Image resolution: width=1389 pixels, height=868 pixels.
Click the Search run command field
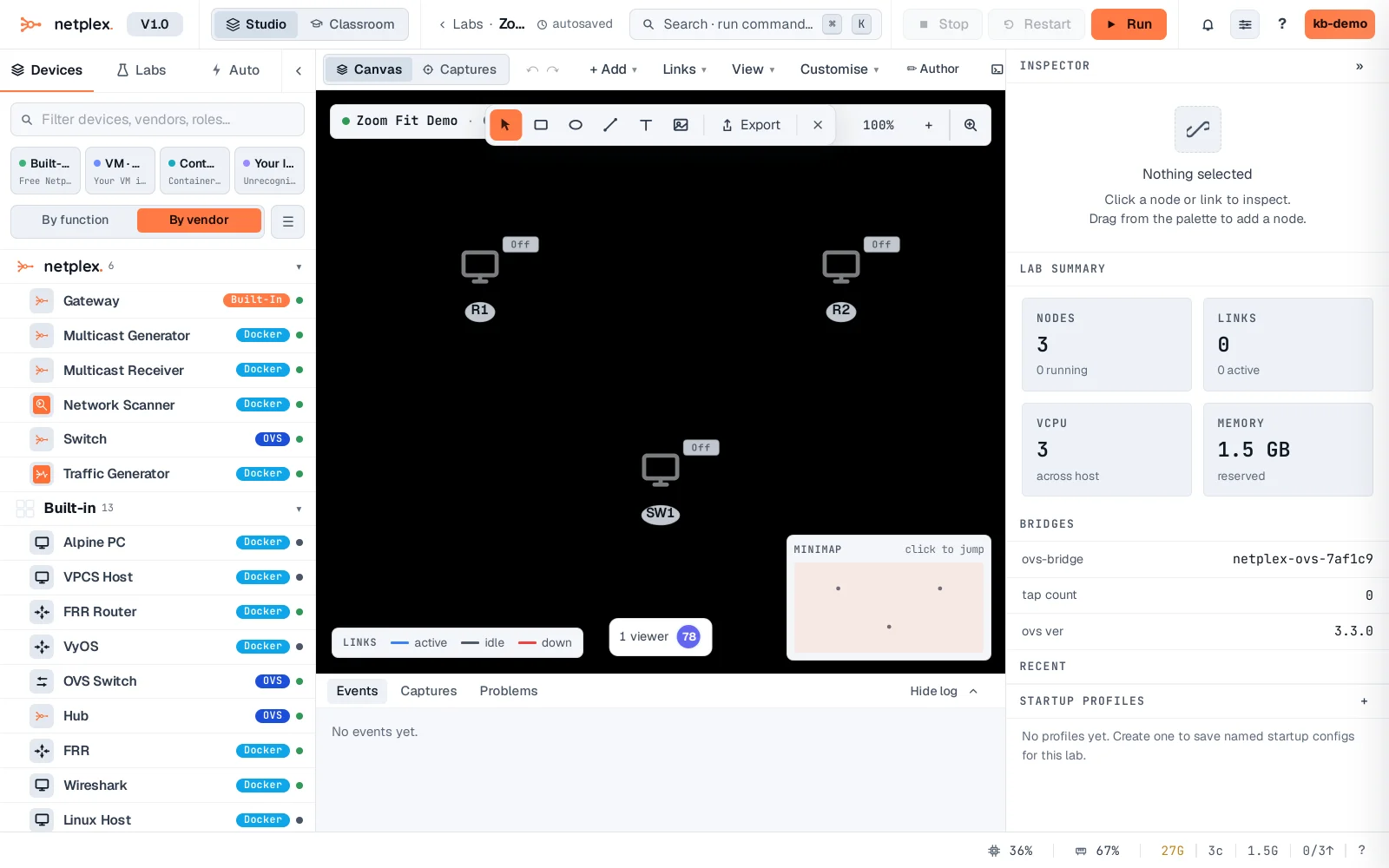[755, 24]
